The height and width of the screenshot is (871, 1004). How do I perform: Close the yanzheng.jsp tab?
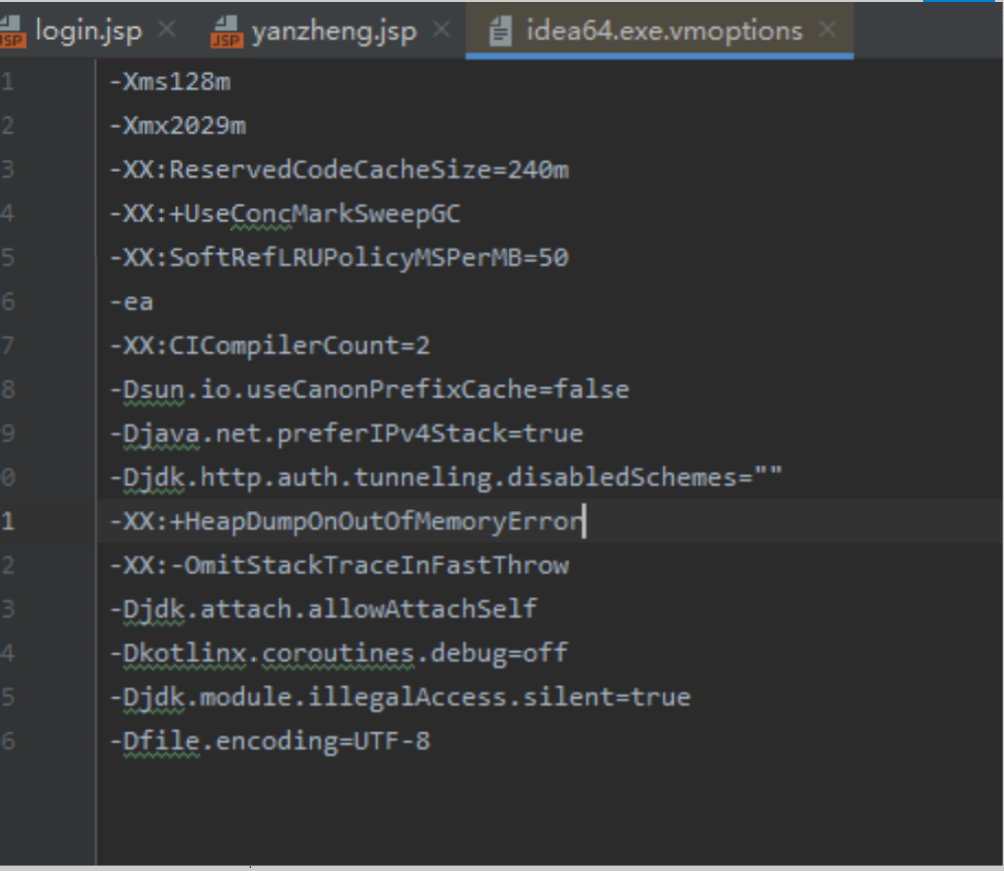pos(441,29)
